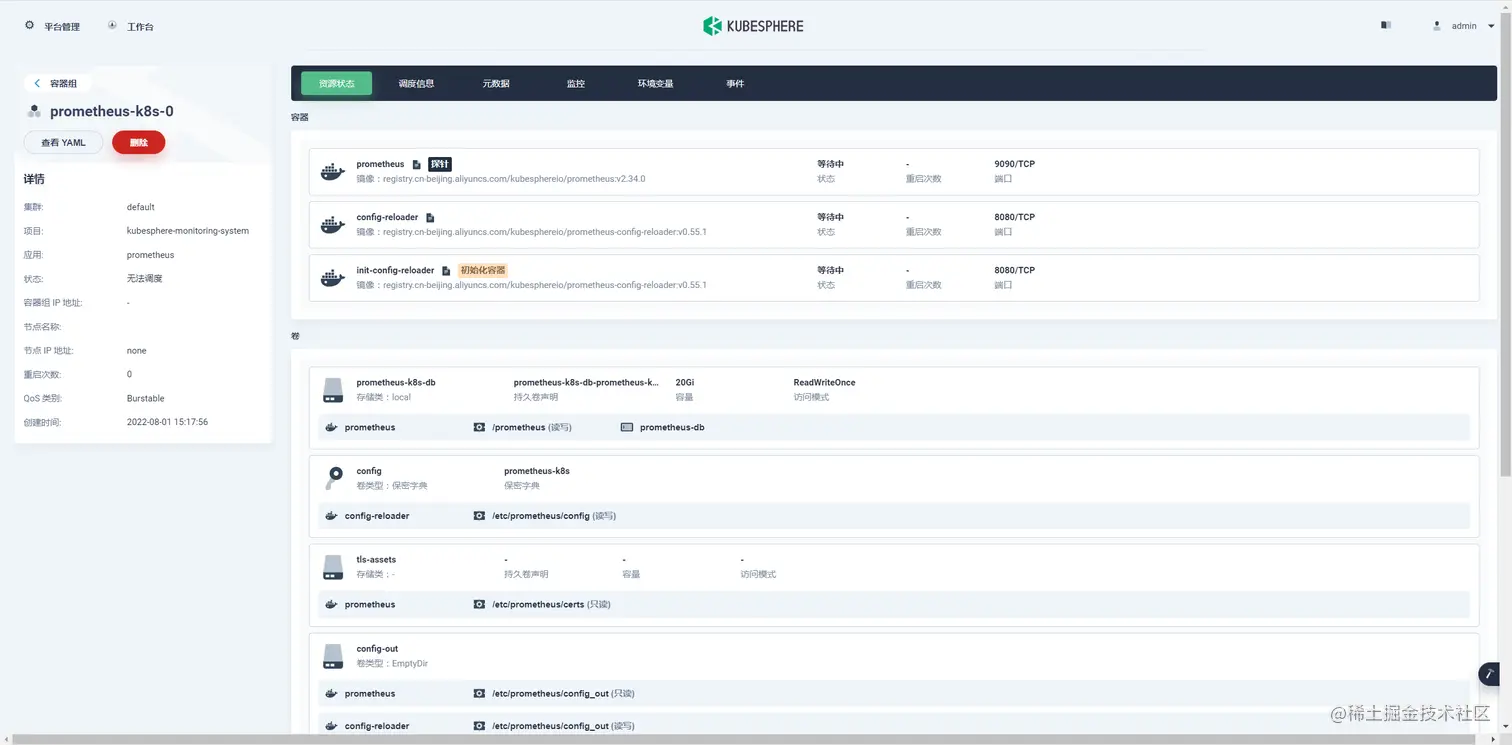The image size is (1512, 745).
Task: Click mount icon beside /etc/prometheus/config
Action: 479,516
